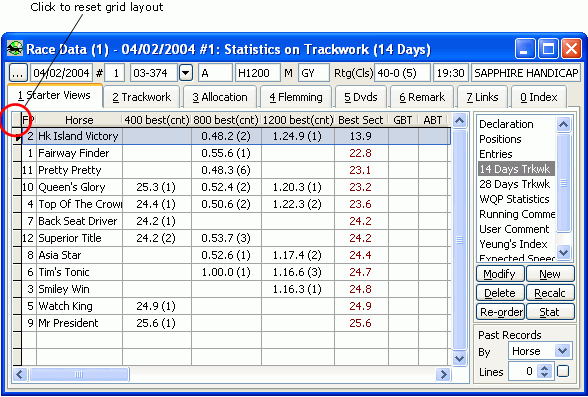Select the Tim's Tonic horse row
588x397 pixels.
[x=236, y=272]
